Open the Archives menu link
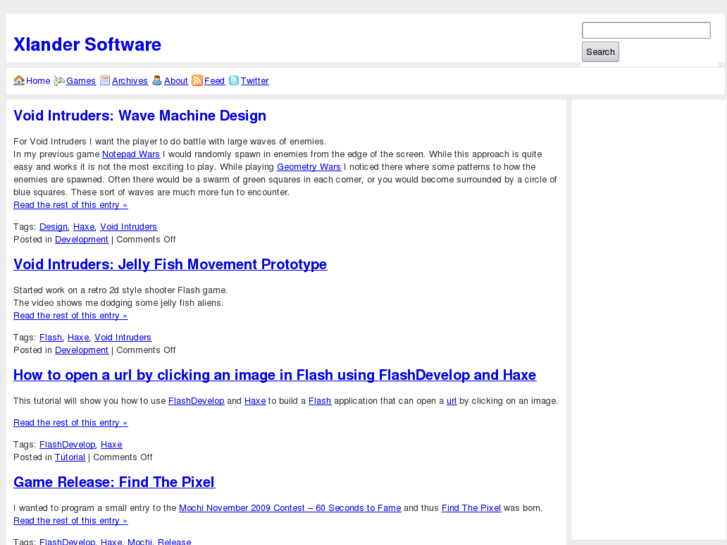The image size is (727, 545). [130, 81]
